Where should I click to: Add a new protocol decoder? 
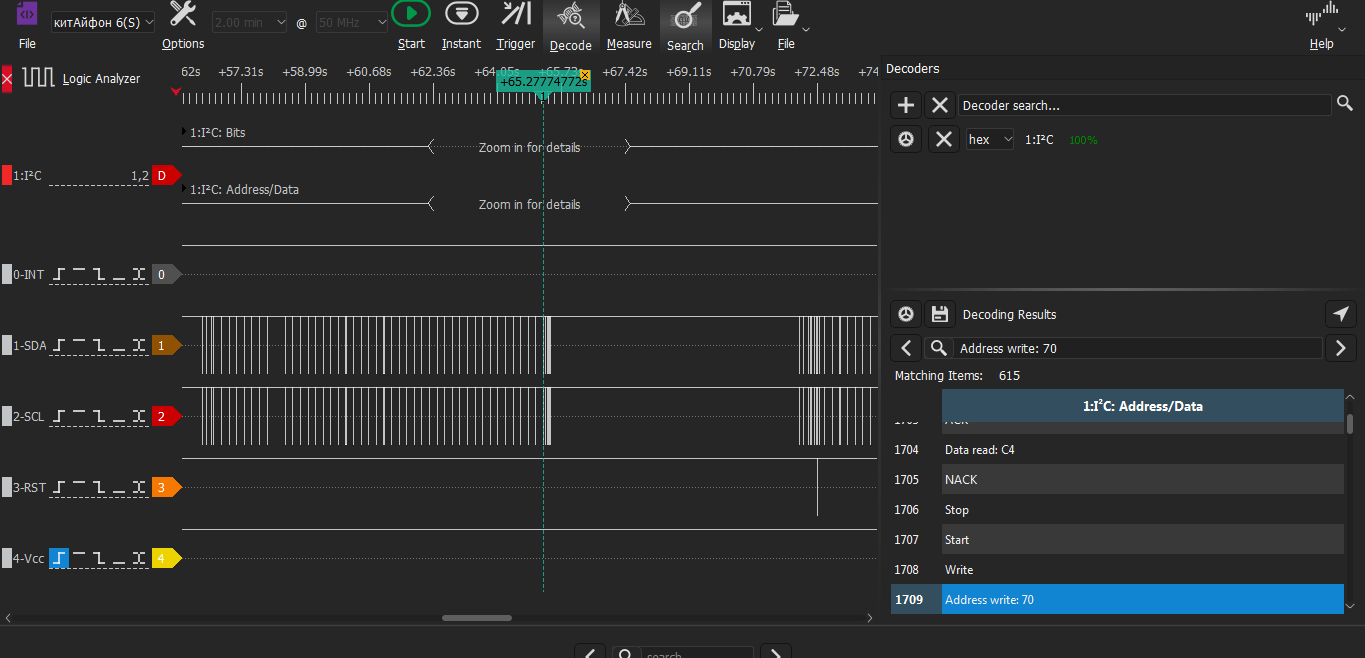point(906,105)
